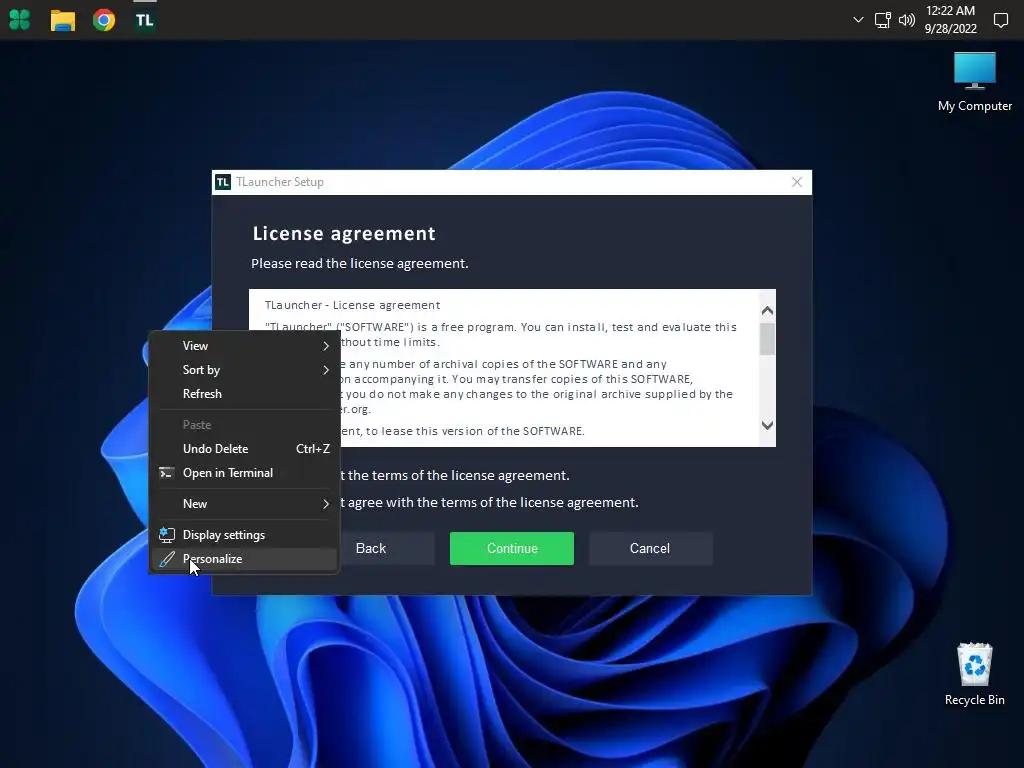This screenshot has height=768, width=1024.
Task: Choose Refresh from context menu
Action: click(244, 394)
